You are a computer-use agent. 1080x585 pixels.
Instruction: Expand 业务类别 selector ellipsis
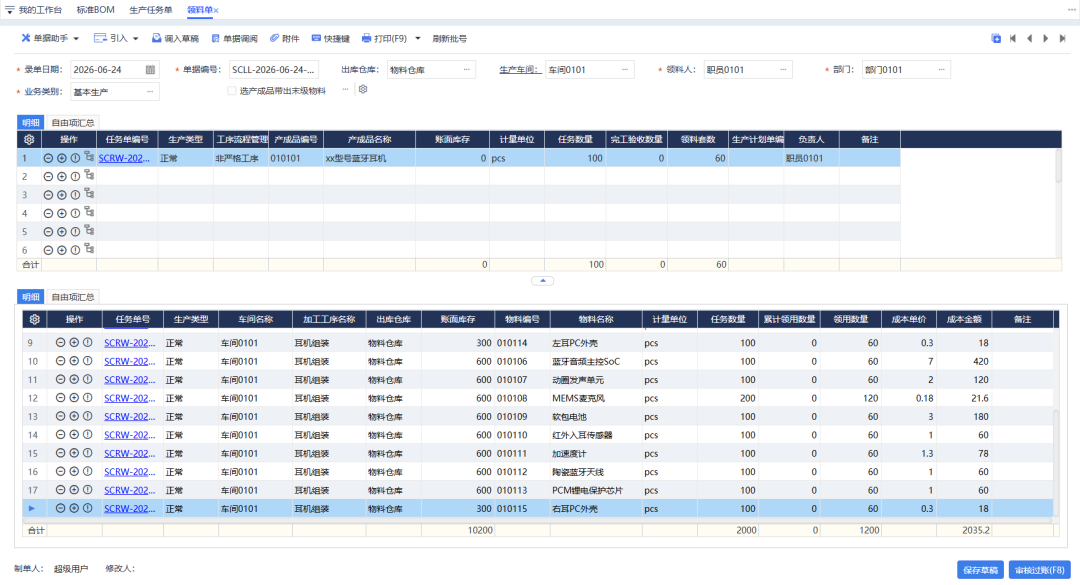[x=150, y=92]
